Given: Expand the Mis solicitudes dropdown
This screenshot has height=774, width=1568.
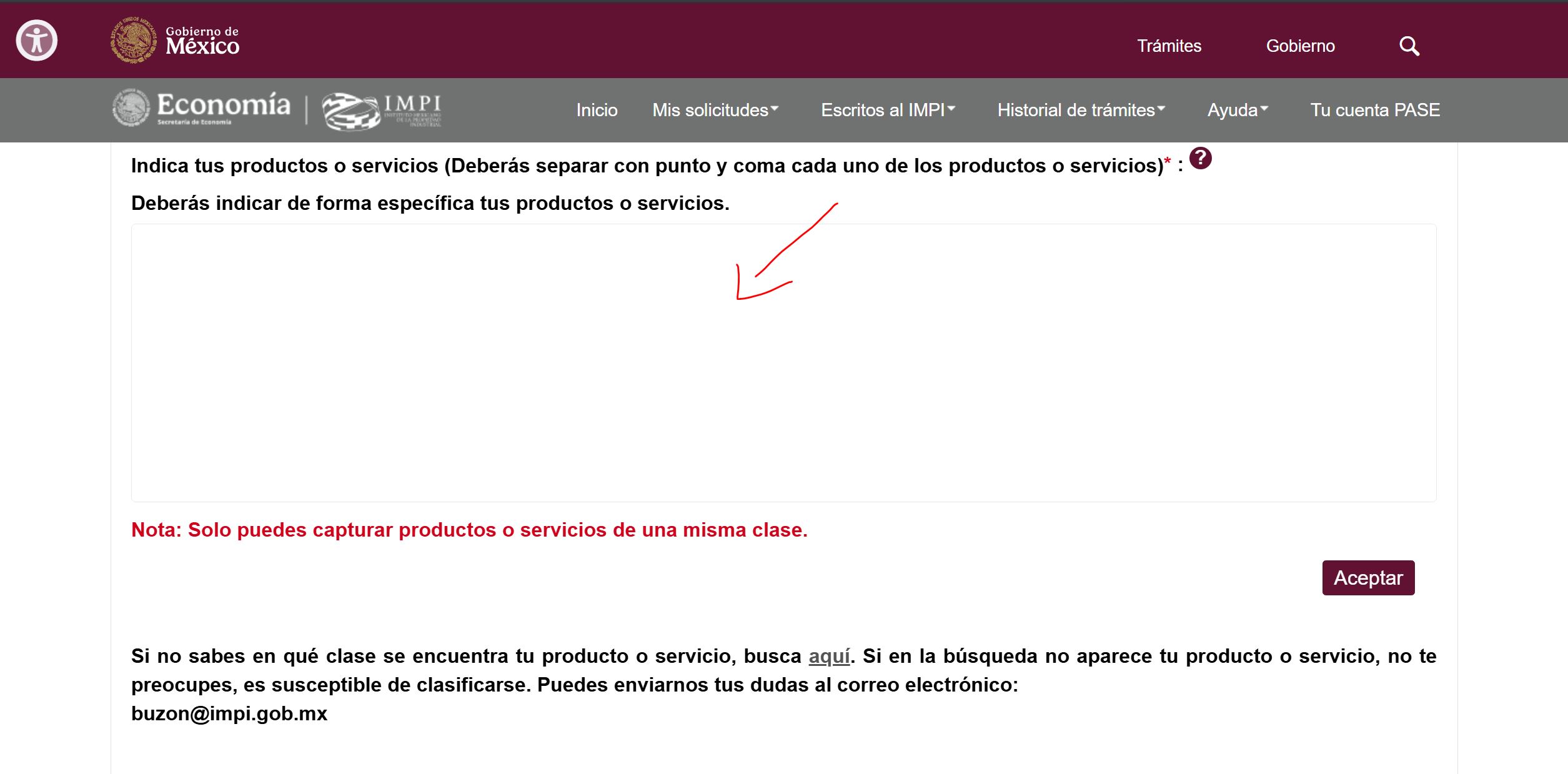Looking at the screenshot, I should pos(715,110).
